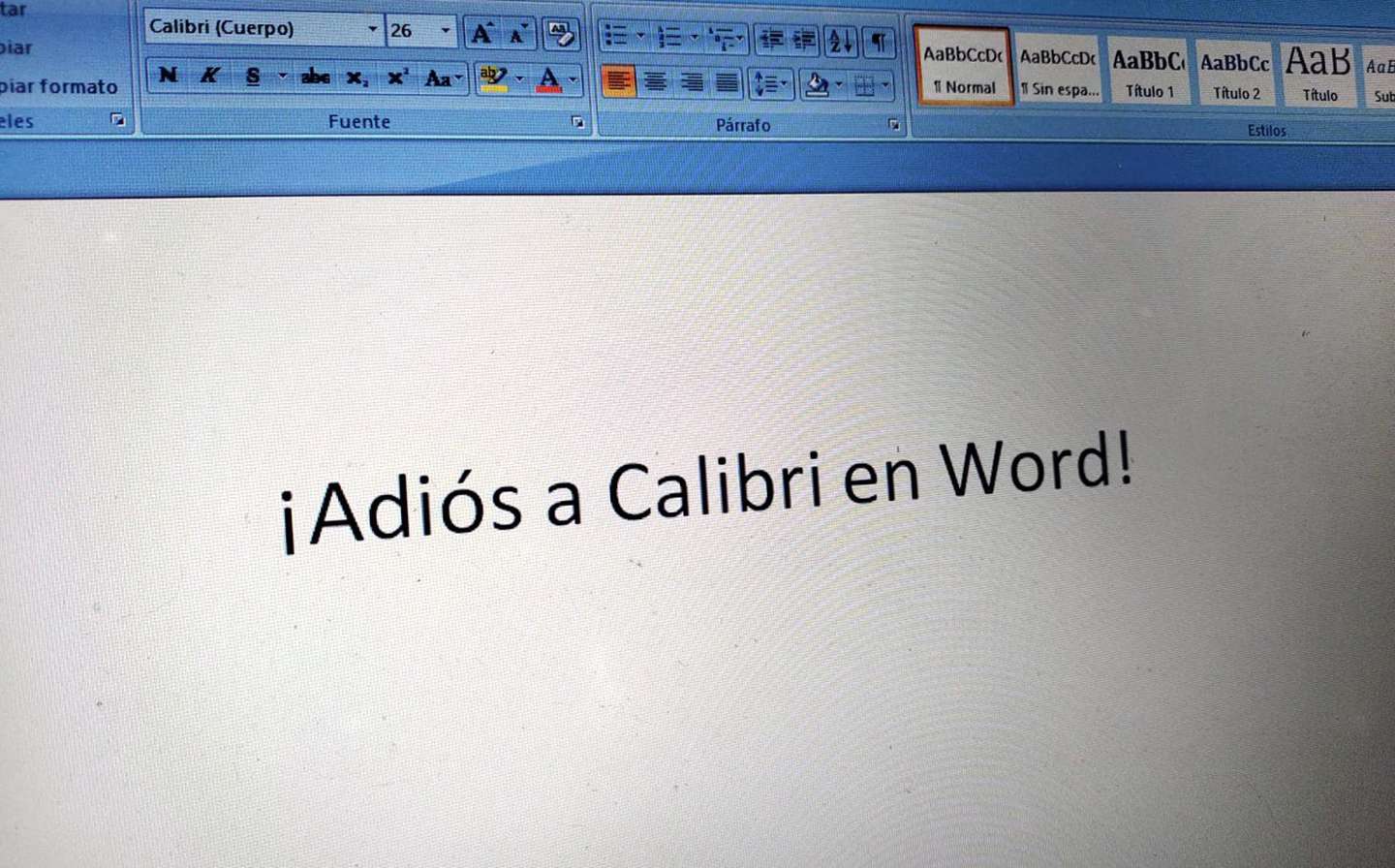The height and width of the screenshot is (868, 1395).
Task: Click the strikethrough abc icon
Action: (x=315, y=77)
